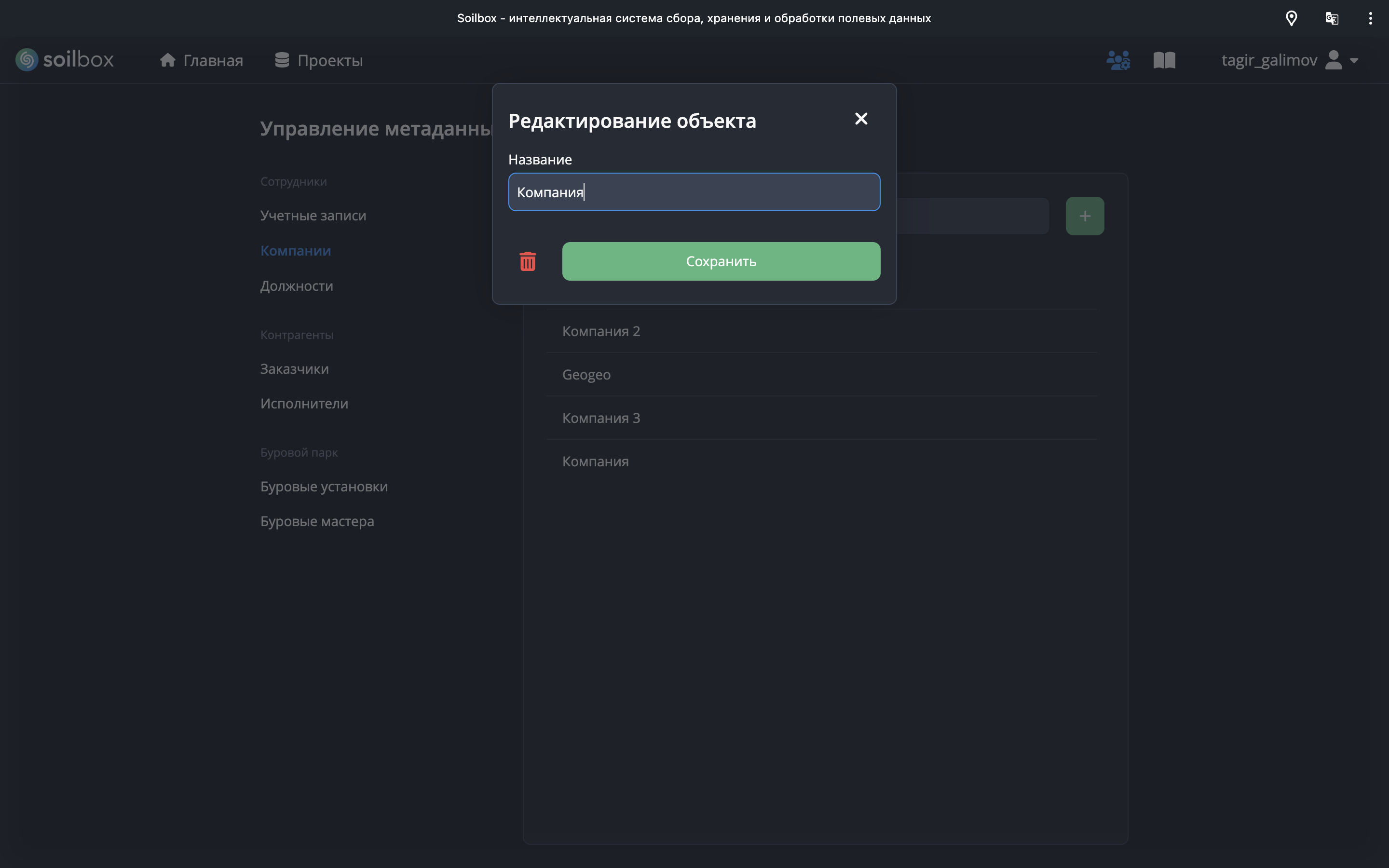Click the soilbox logo
Screen dimensions: 1389x868
pos(65,60)
